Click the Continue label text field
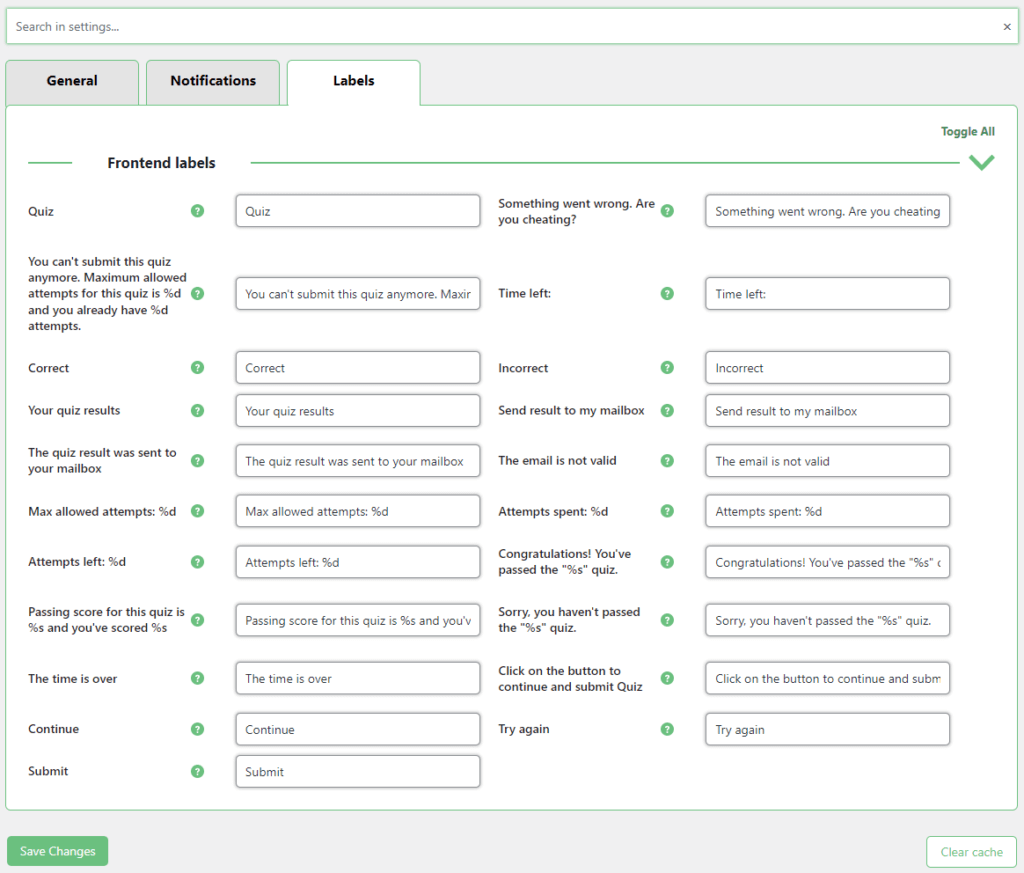 pyautogui.click(x=358, y=729)
